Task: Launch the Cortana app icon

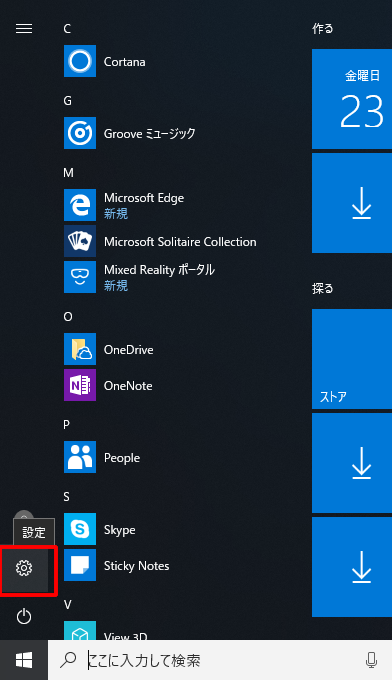Action: coord(80,61)
